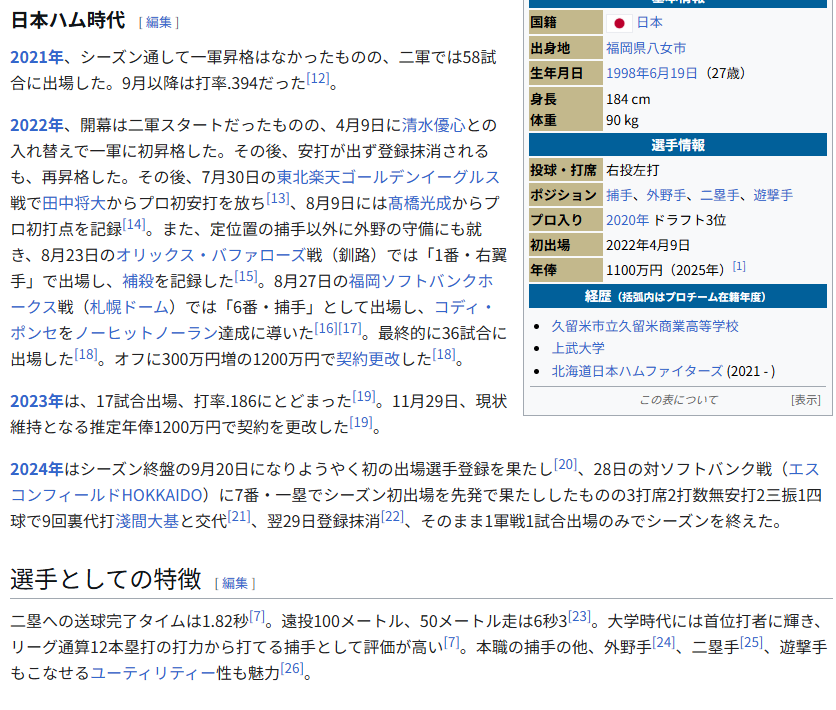Open the 2022年 year link
Screen dimensions: 836x710
(37, 125)
